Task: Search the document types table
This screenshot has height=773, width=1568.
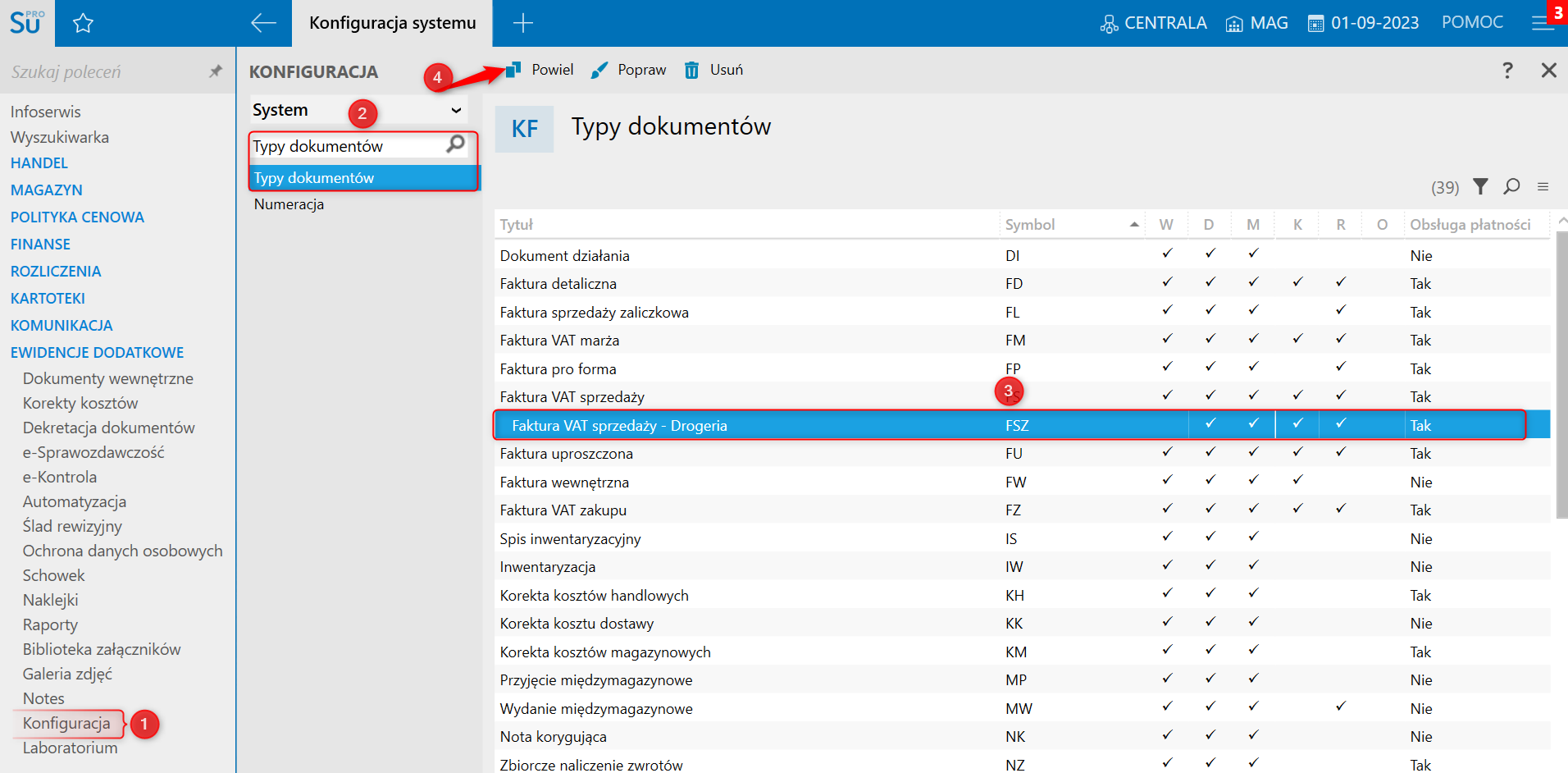Action: (1511, 187)
